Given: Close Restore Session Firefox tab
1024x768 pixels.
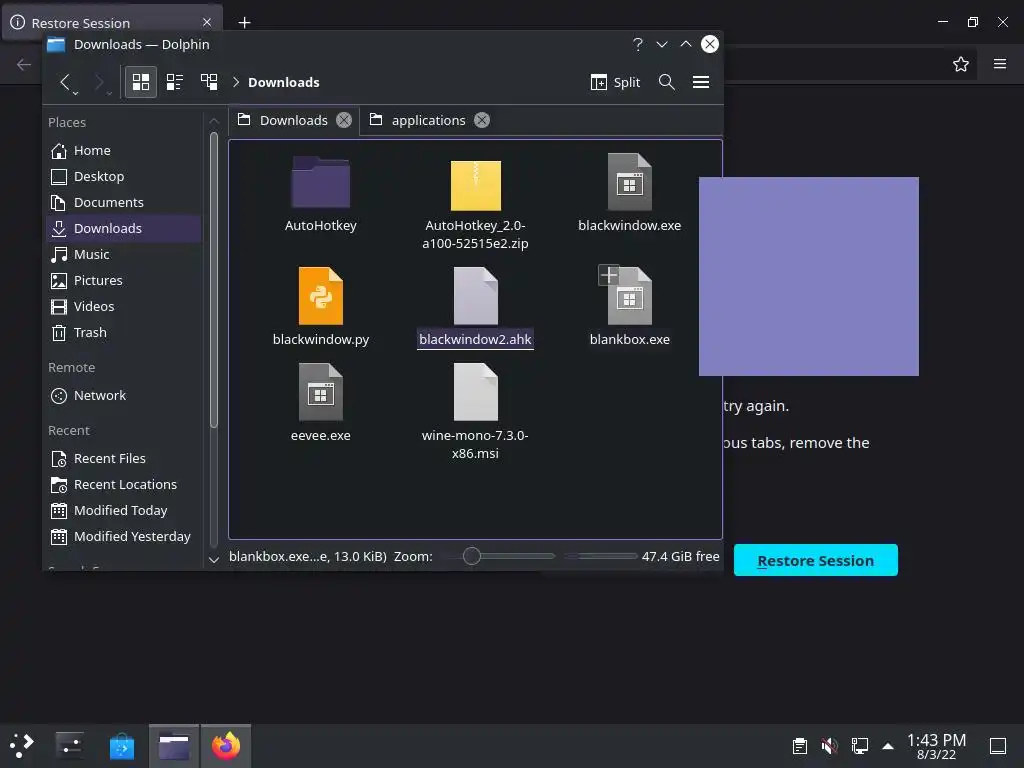Looking at the screenshot, I should pyautogui.click(x=207, y=22).
